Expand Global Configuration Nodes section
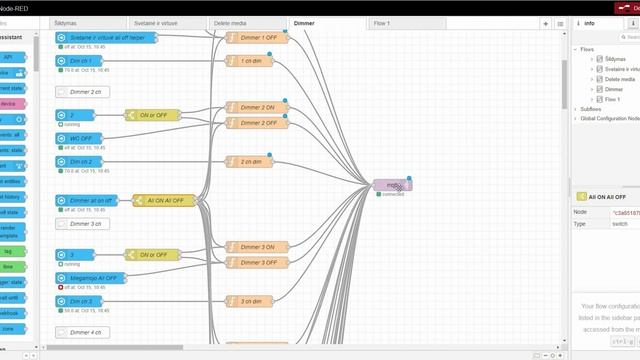The height and width of the screenshot is (360, 640). tap(576, 118)
